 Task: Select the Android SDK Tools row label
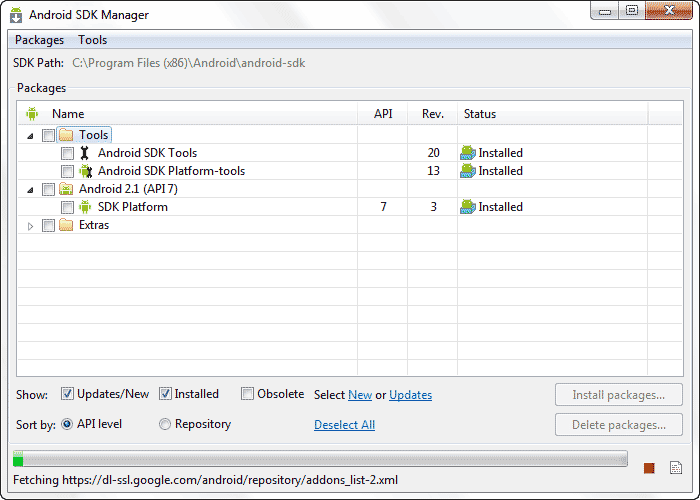coord(147,153)
